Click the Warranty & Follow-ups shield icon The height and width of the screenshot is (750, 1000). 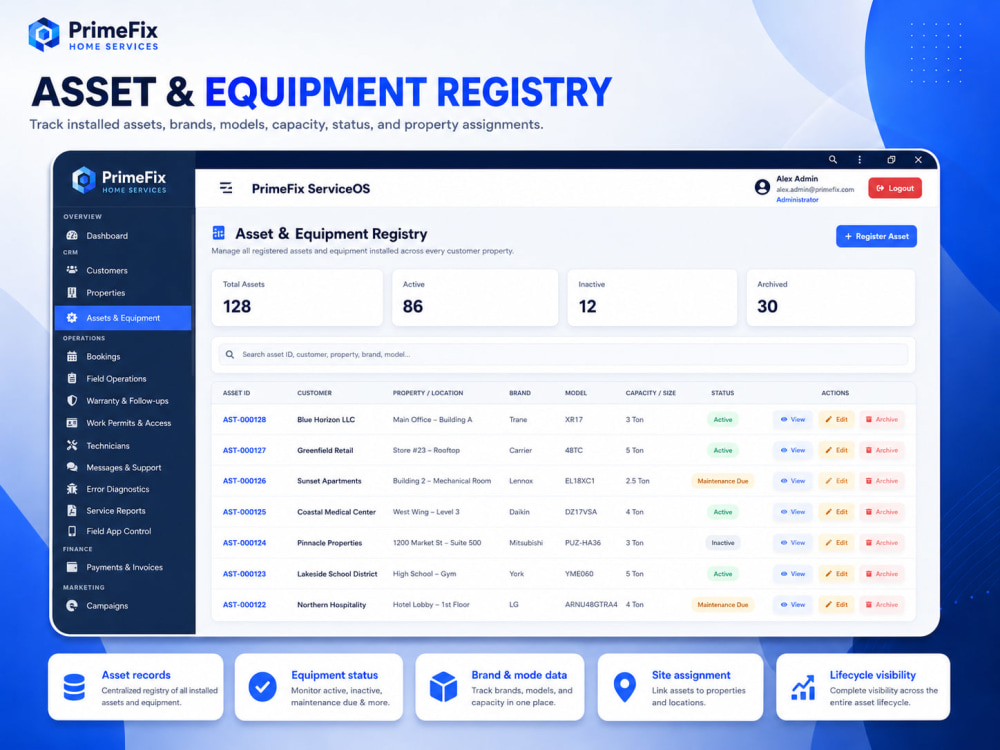72,401
